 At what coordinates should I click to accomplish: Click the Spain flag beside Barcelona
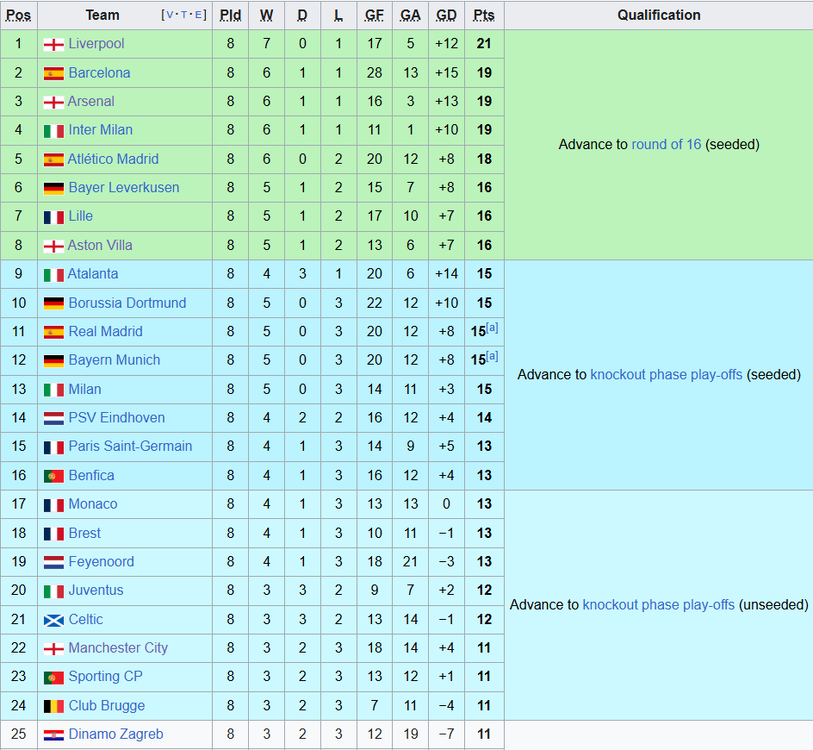tap(53, 74)
